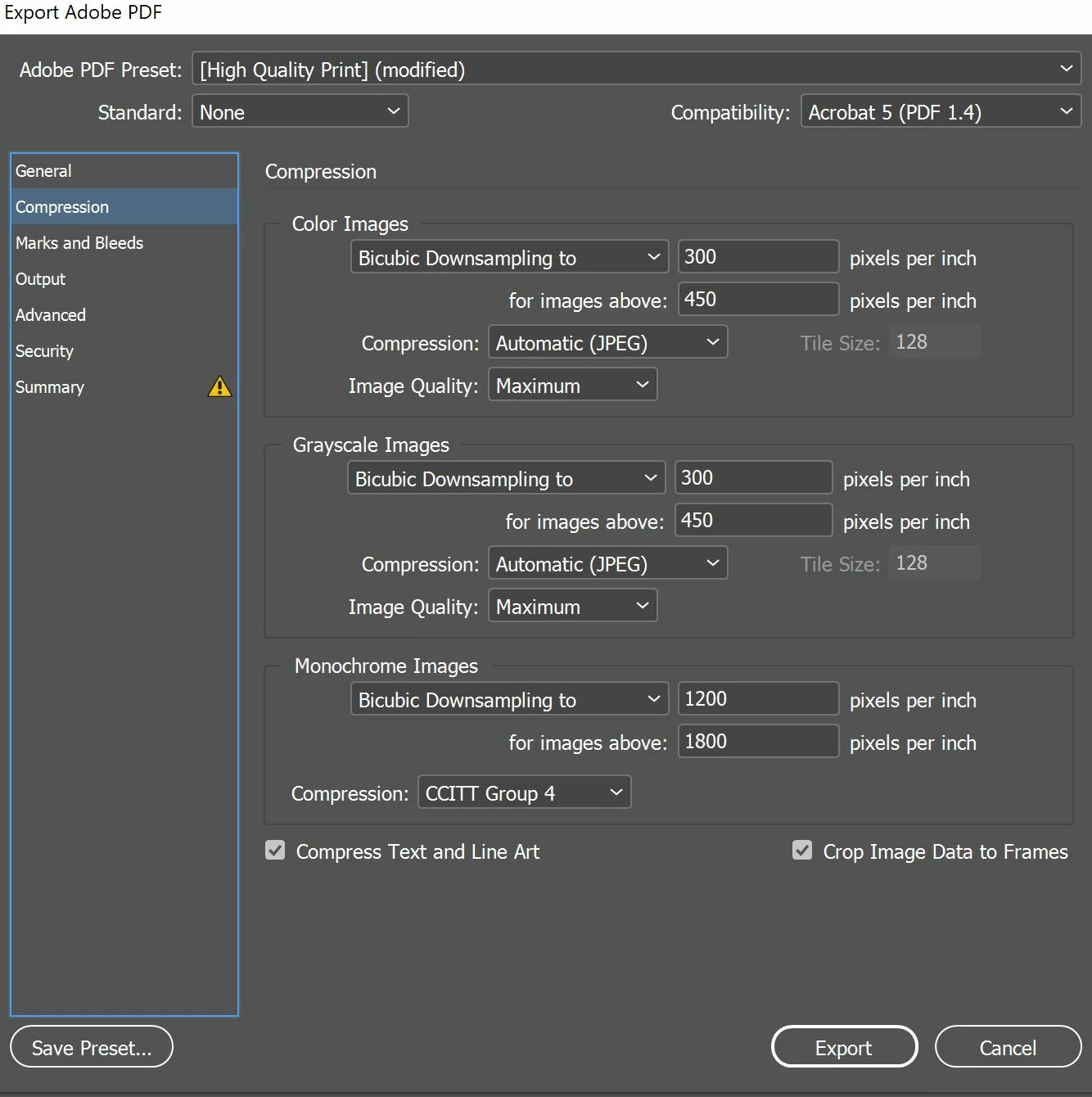
Task: View the Summary panel
Action: (124, 387)
